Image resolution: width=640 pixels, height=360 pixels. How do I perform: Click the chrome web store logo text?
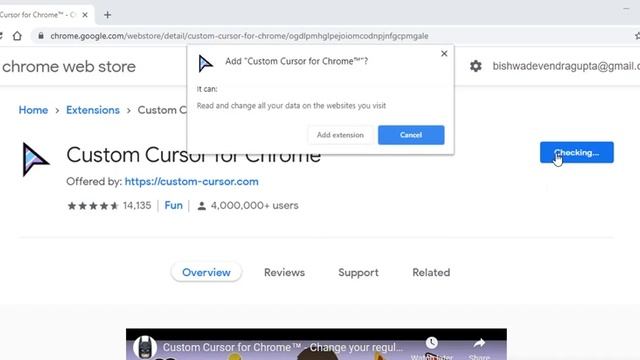tap(69, 67)
